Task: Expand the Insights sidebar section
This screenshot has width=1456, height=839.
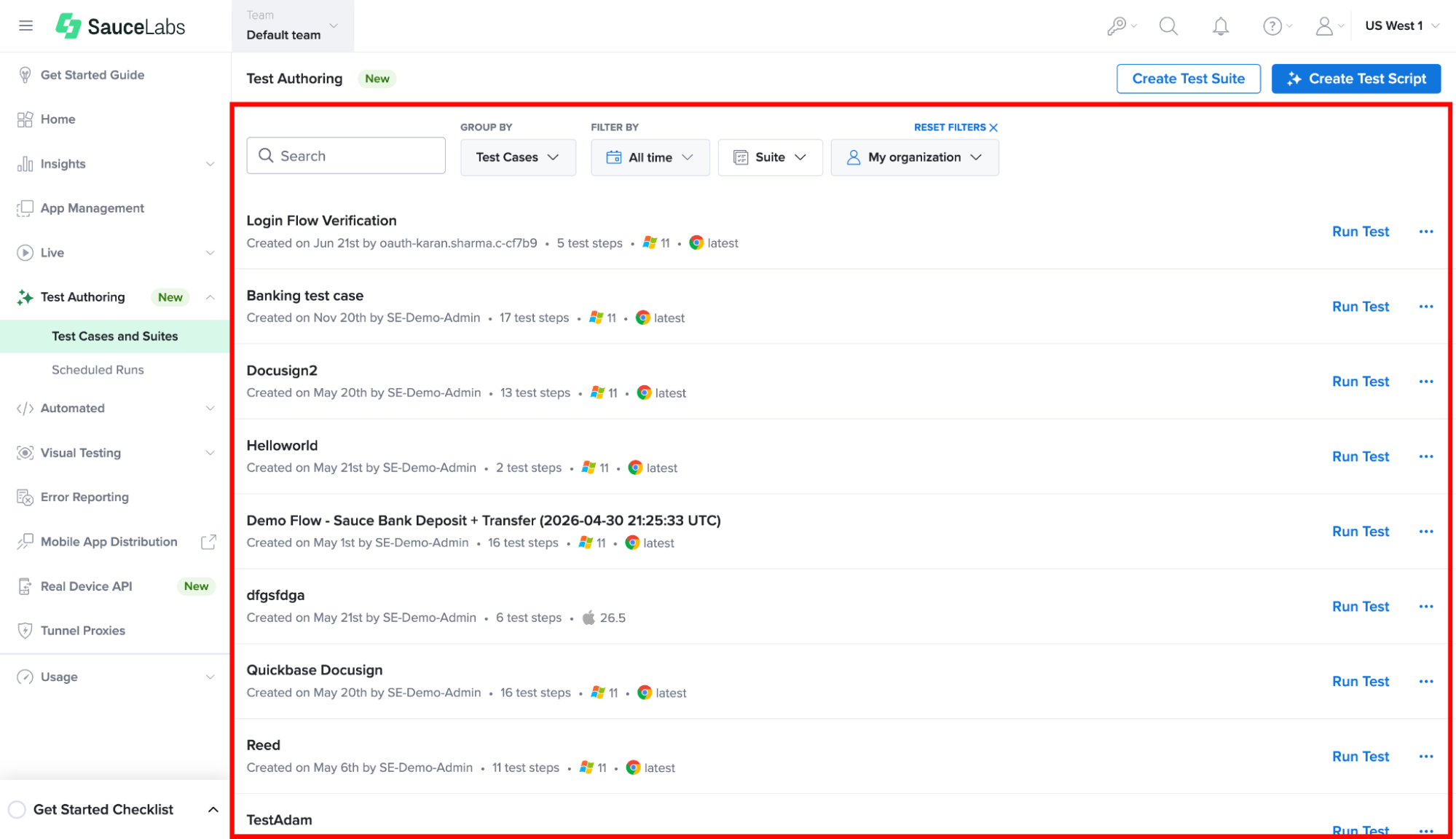Action: (x=210, y=164)
